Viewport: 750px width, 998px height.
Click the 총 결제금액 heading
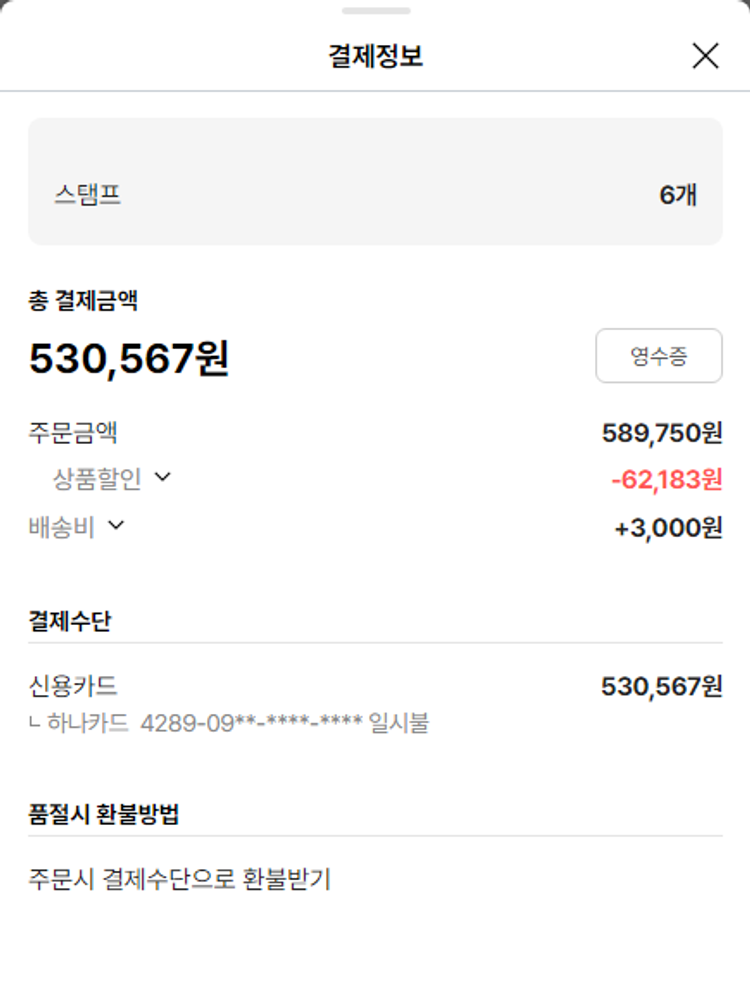(83, 301)
